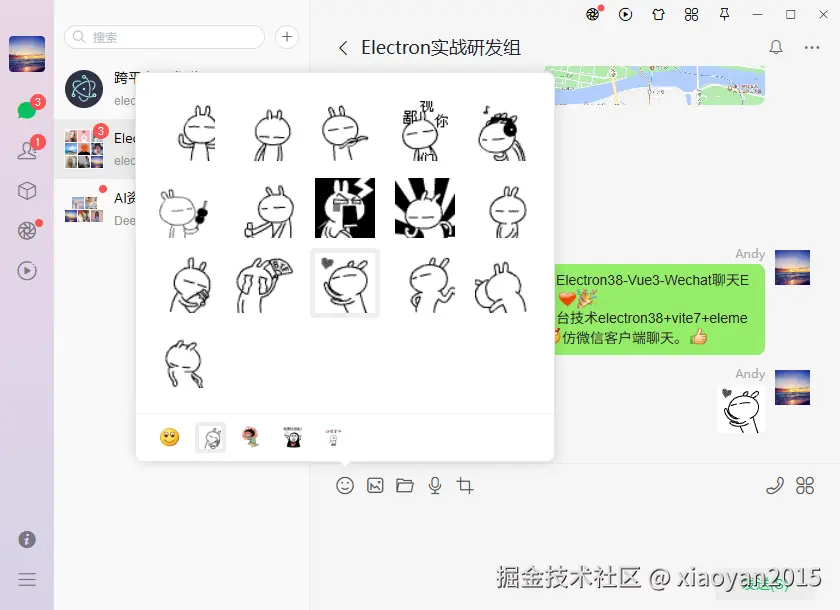Switch to the green-clothed character sticker tab
The image size is (840, 610).
coord(251,438)
